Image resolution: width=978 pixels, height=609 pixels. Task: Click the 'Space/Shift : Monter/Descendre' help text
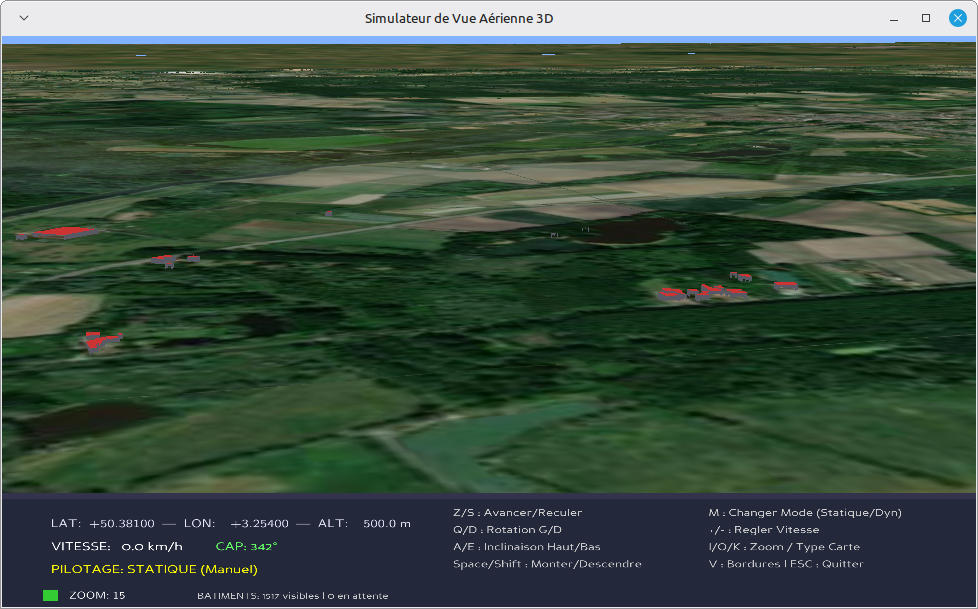tap(547, 563)
